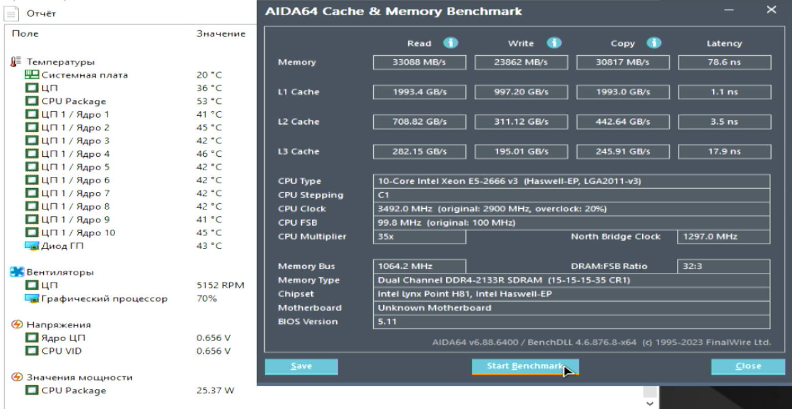The height and width of the screenshot is (409, 792).
Task: Select the CPU Package 53 °C value
Action: click(x=209, y=101)
